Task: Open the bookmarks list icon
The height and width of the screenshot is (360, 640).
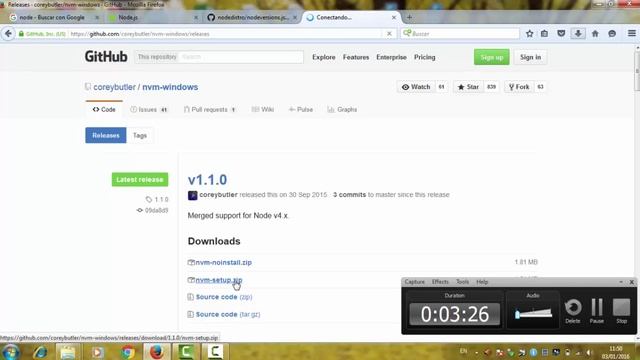Action: pos(544,33)
